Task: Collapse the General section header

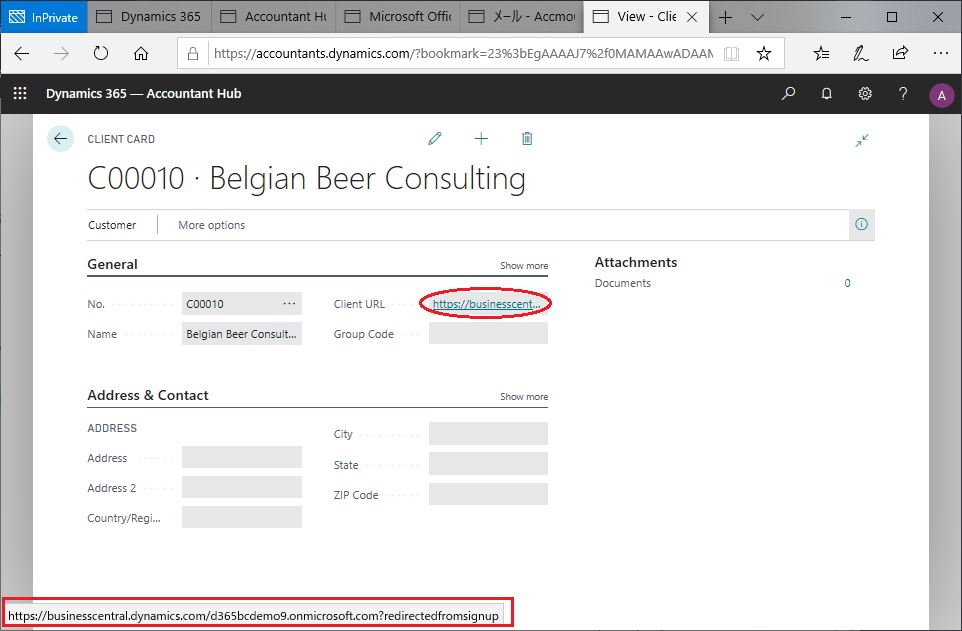Action: click(x=112, y=265)
